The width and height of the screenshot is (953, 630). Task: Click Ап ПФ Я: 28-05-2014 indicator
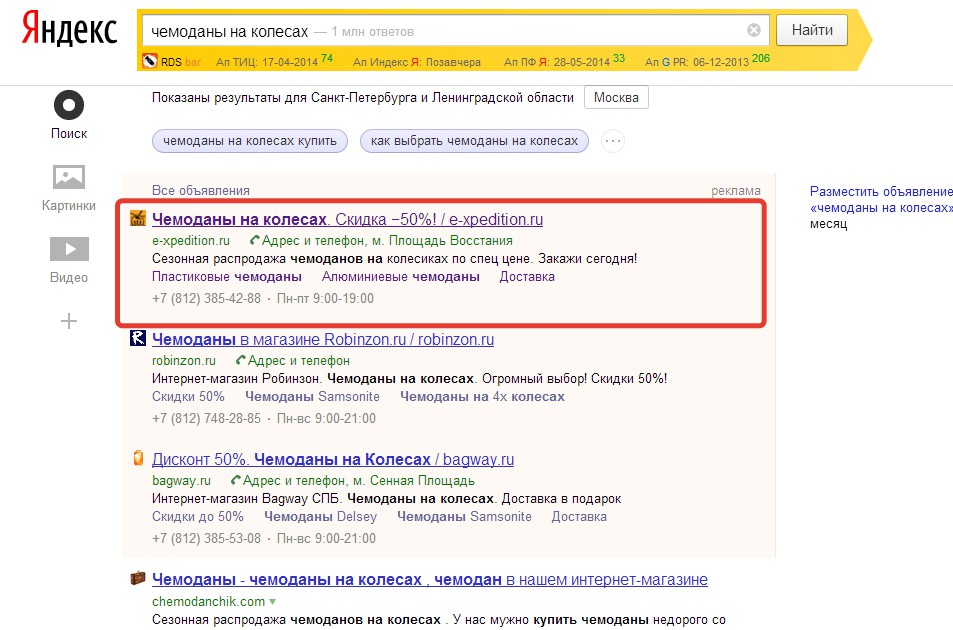point(564,61)
